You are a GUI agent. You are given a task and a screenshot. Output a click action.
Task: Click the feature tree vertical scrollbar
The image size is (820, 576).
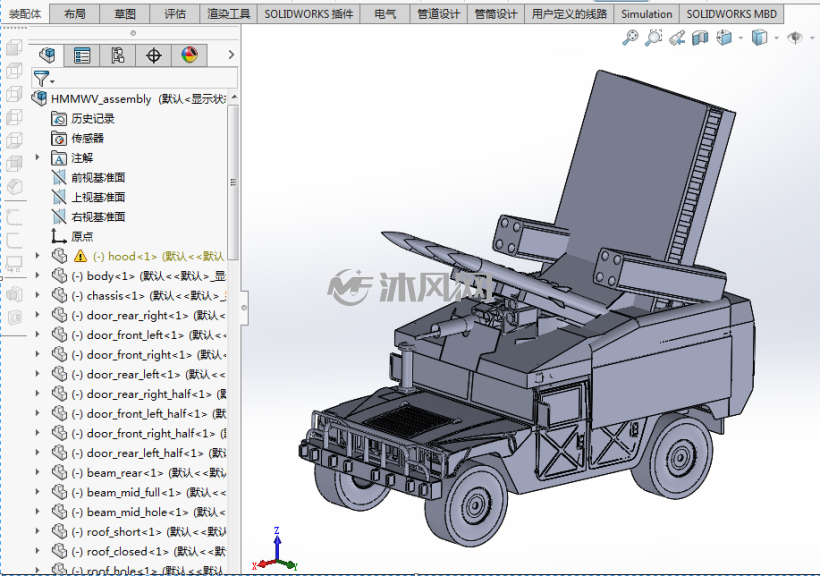pos(233,182)
